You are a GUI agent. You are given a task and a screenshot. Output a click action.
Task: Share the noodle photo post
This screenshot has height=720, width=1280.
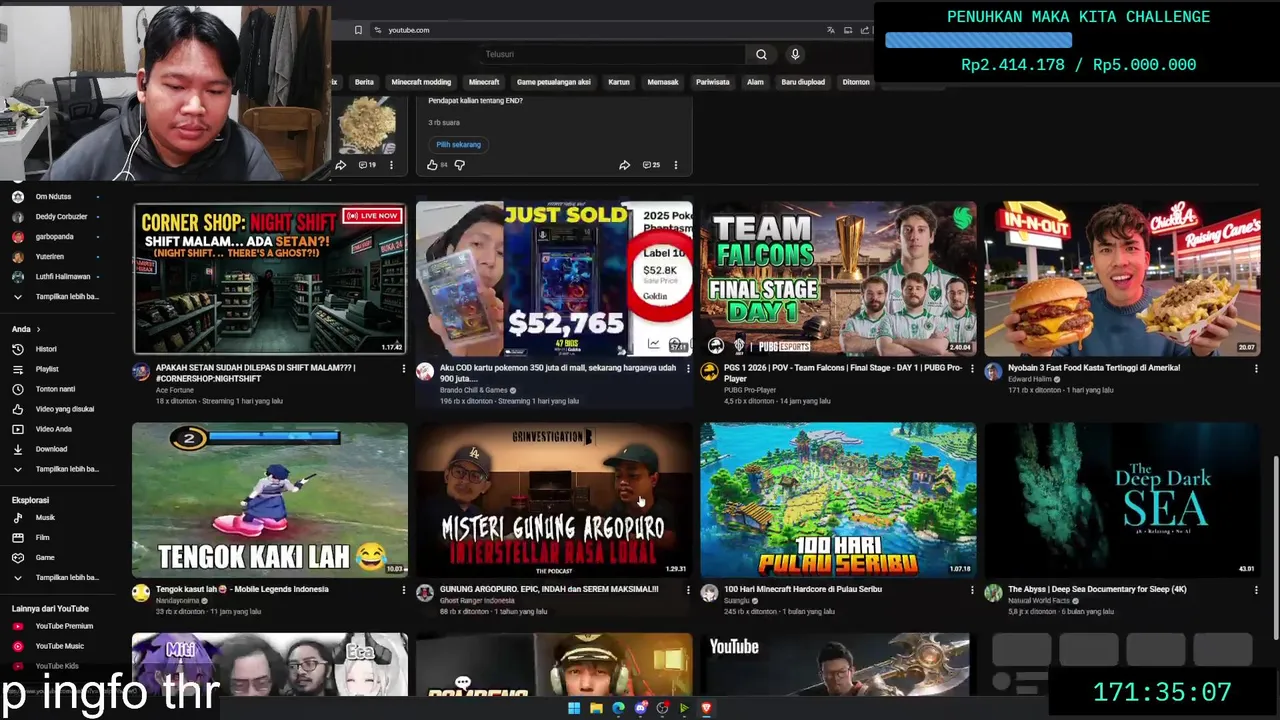point(340,165)
